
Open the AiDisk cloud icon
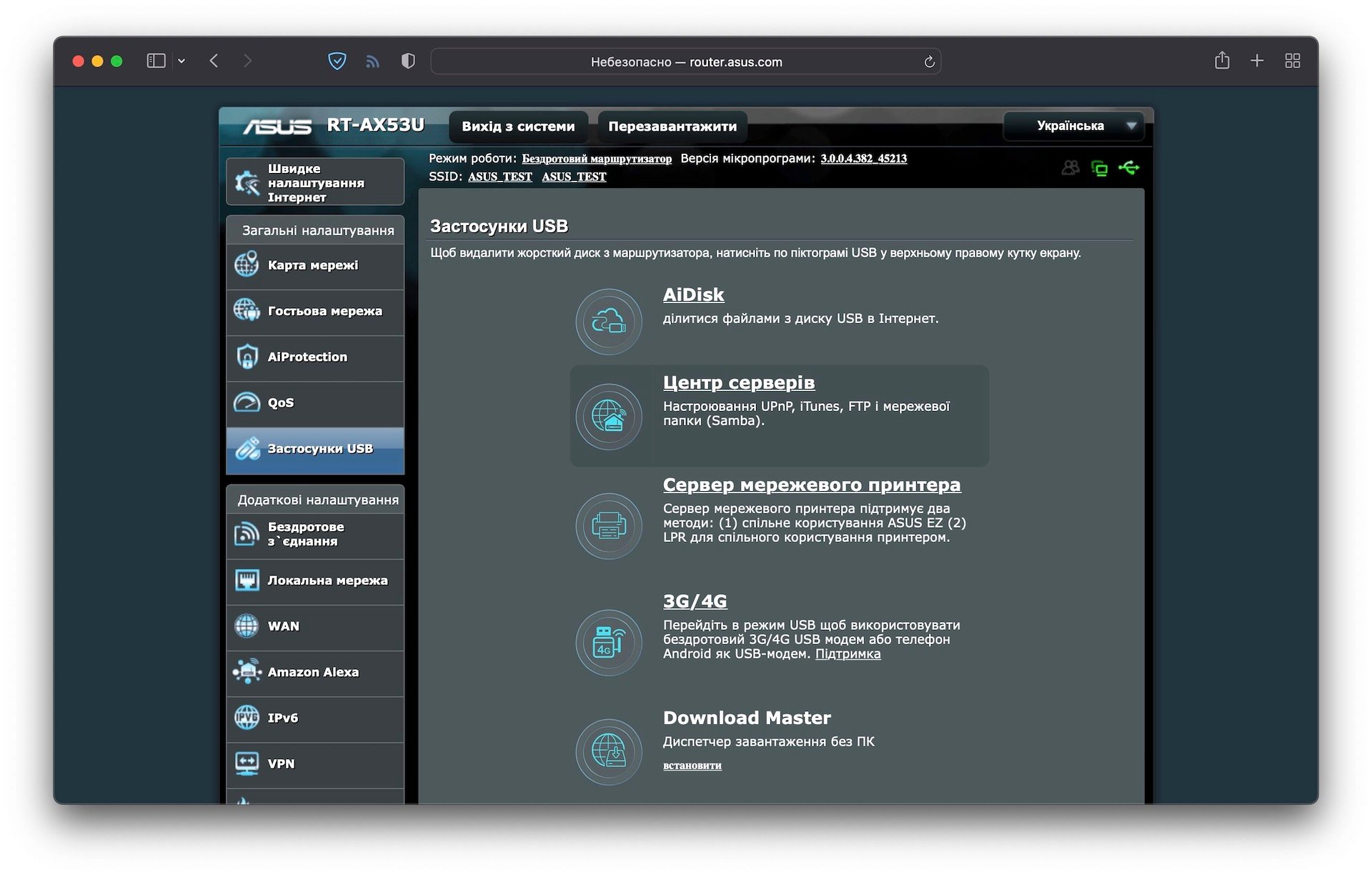pyautogui.click(x=609, y=322)
